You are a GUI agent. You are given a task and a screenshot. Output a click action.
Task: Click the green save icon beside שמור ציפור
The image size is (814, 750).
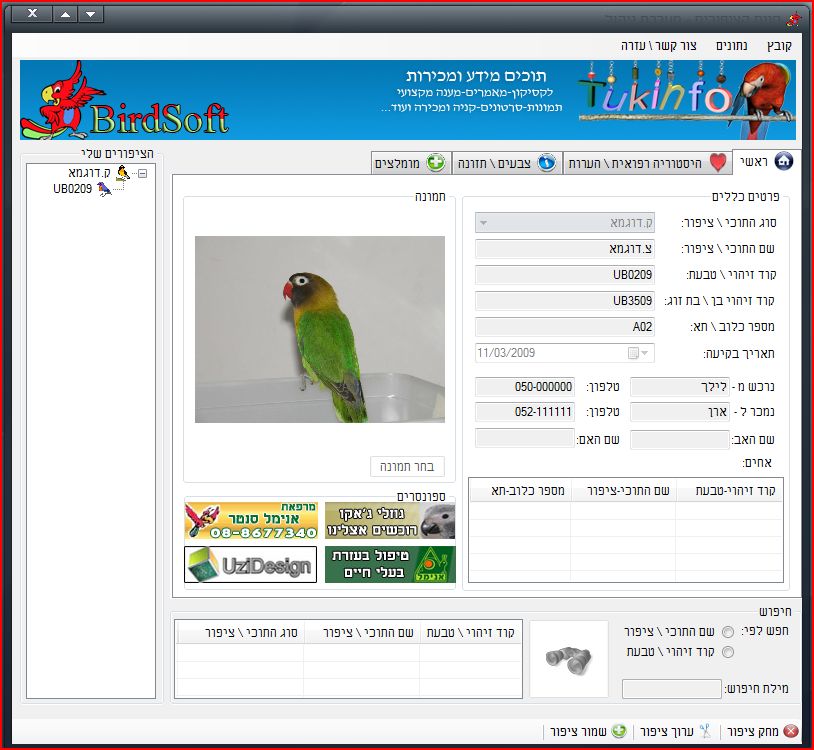[619, 731]
